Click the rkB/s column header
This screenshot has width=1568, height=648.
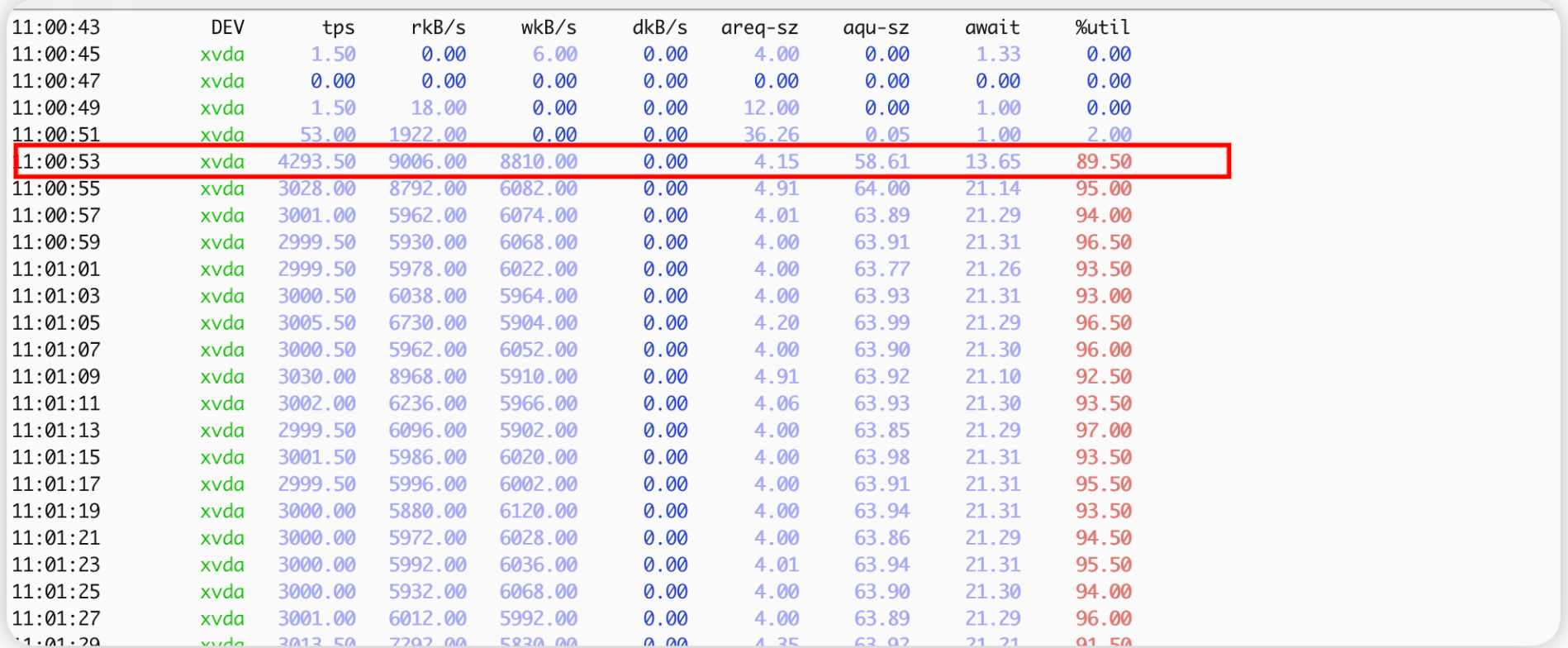click(438, 27)
